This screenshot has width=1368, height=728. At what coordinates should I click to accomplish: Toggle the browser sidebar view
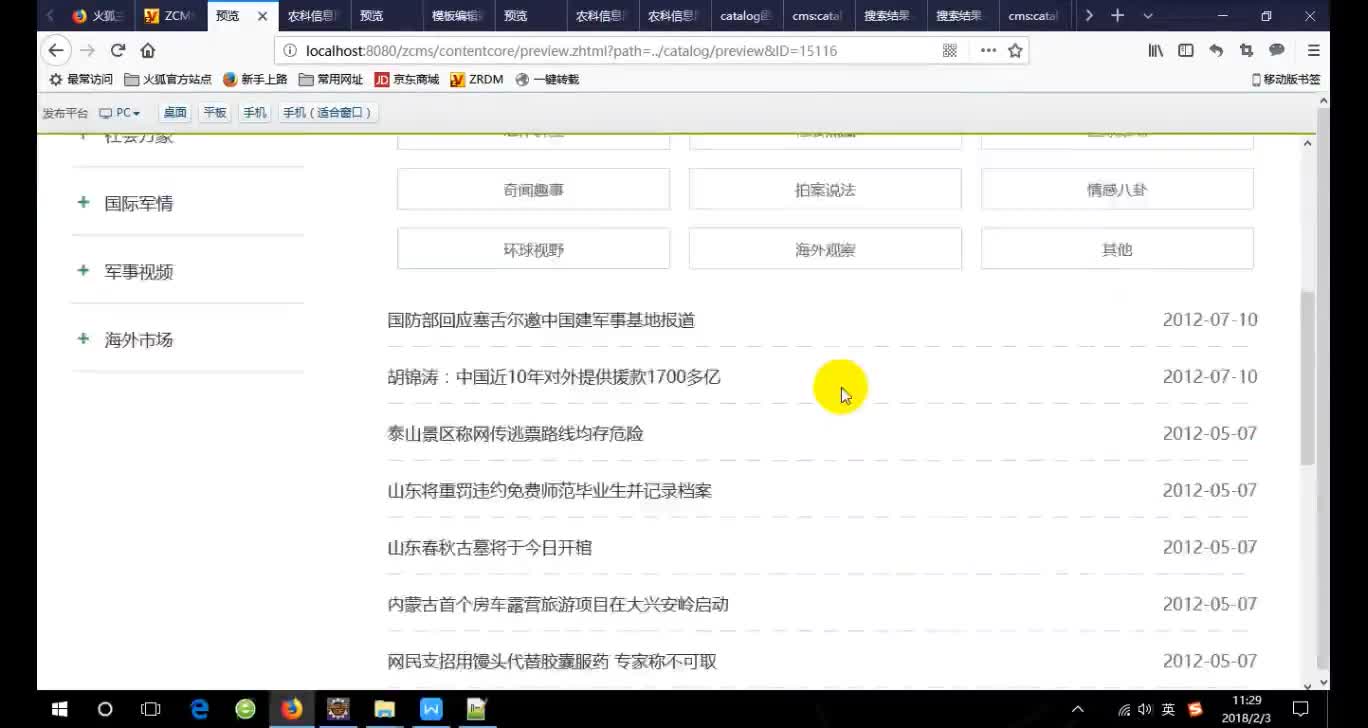tap(1186, 50)
